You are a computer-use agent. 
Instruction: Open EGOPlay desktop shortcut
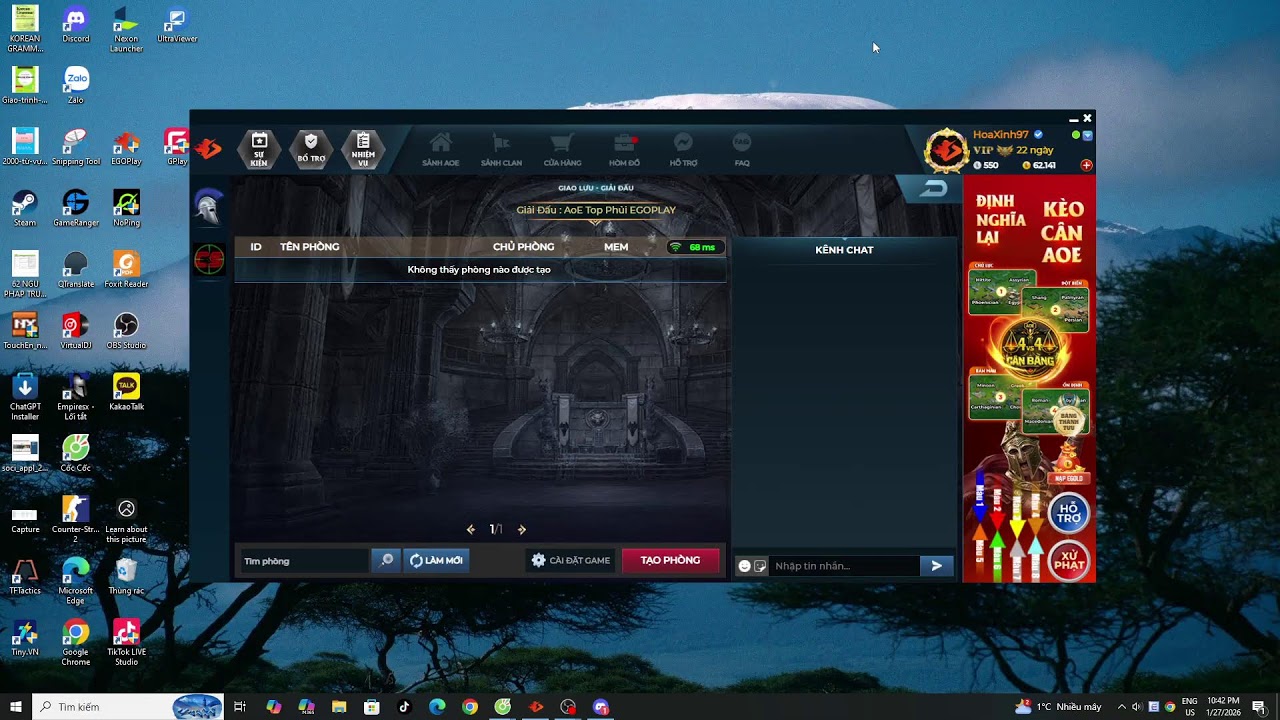pos(126,147)
